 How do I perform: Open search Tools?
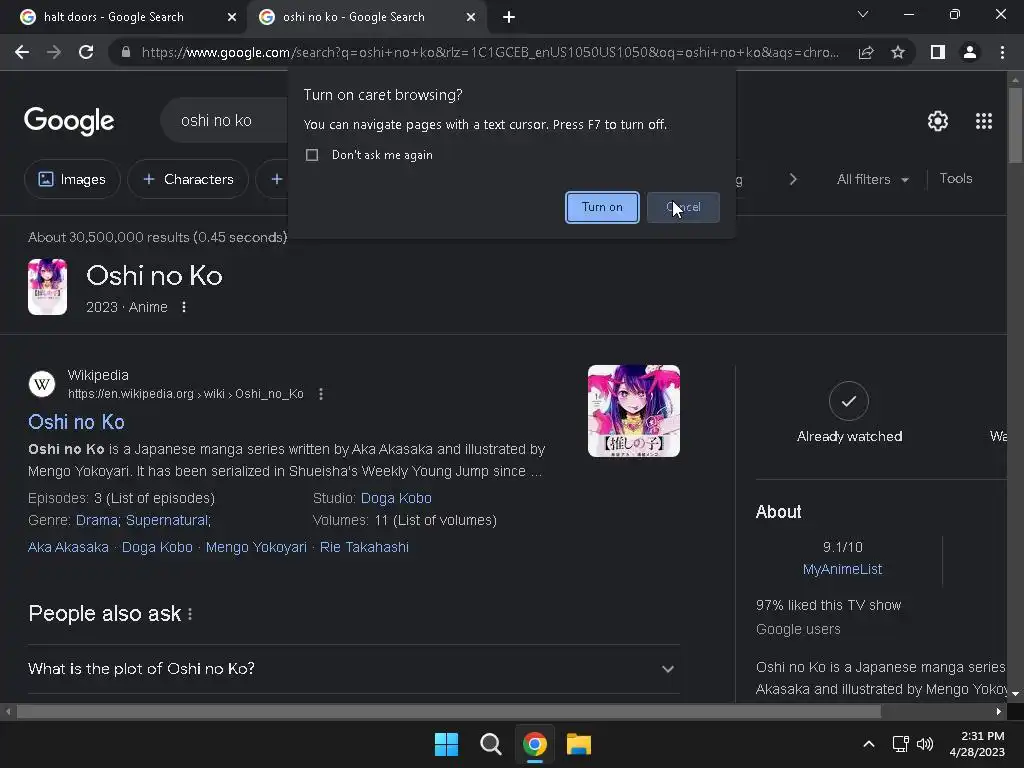955,178
